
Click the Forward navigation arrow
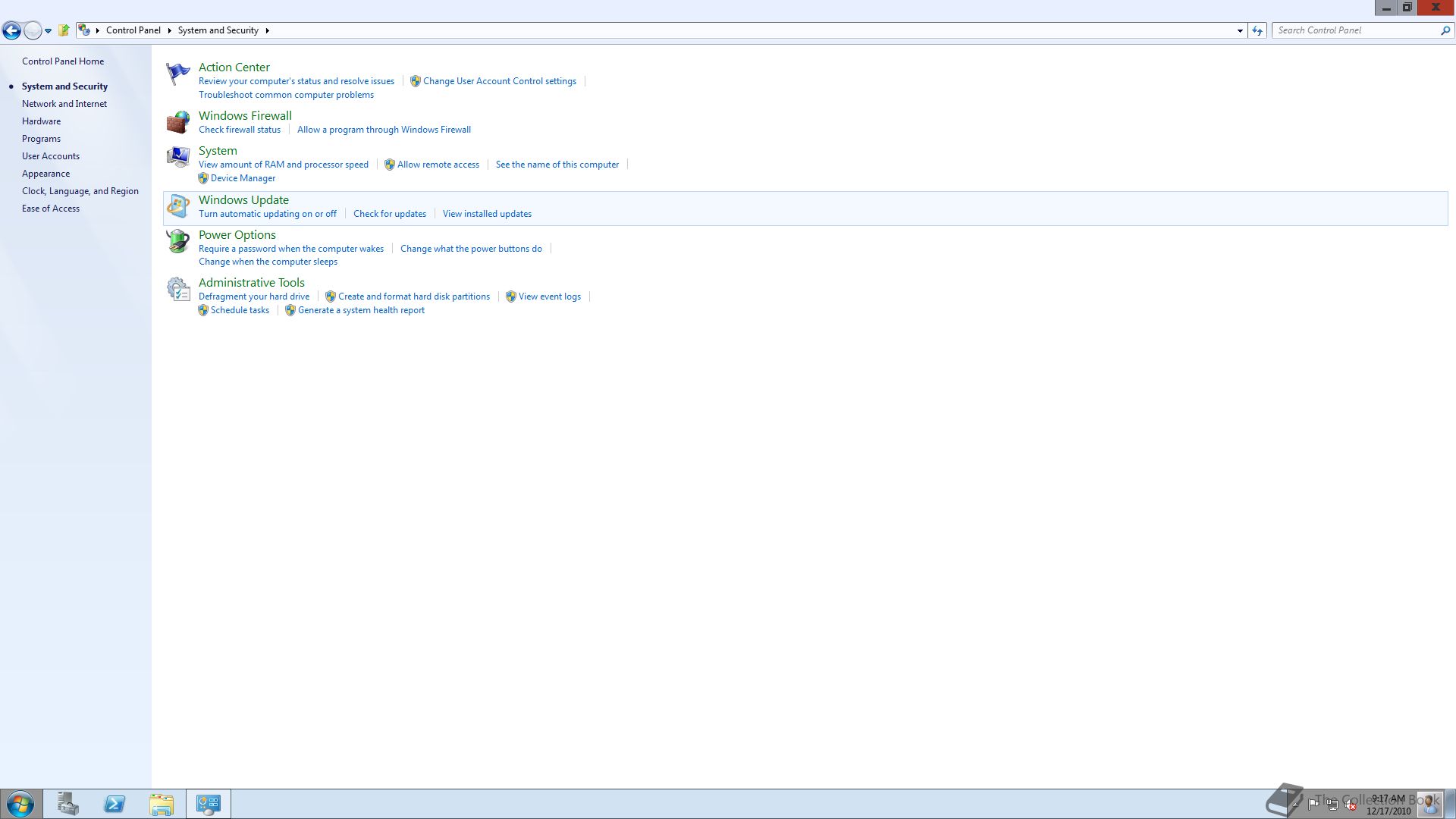33,30
